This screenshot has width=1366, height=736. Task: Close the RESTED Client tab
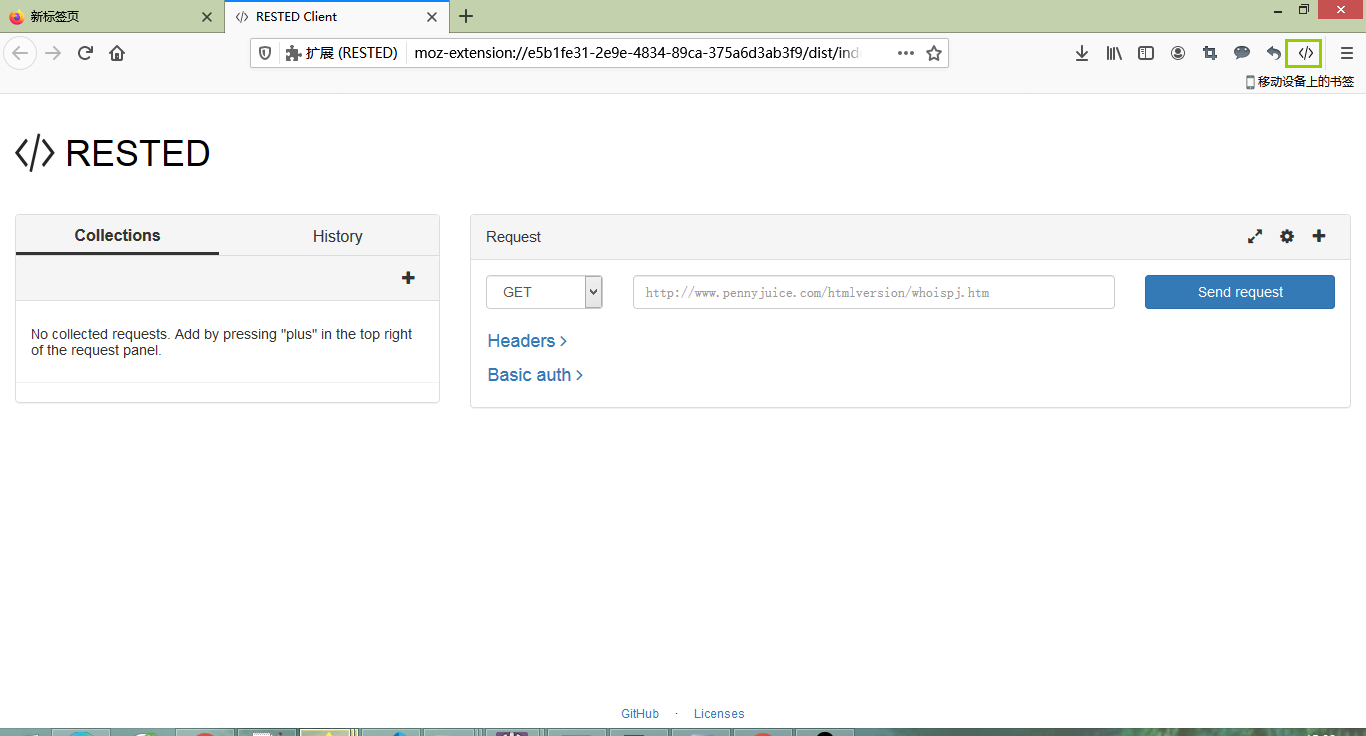tap(432, 16)
